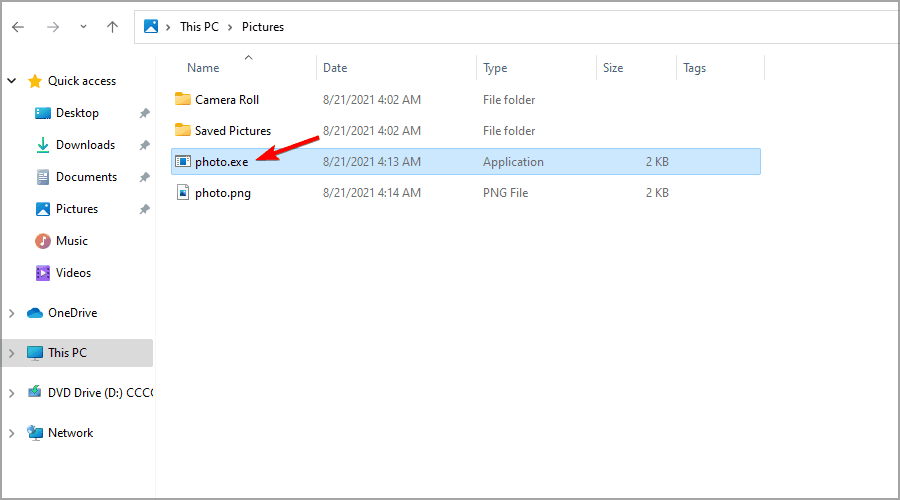
Task: Open Desktop in Quick access
Action: click(x=77, y=113)
